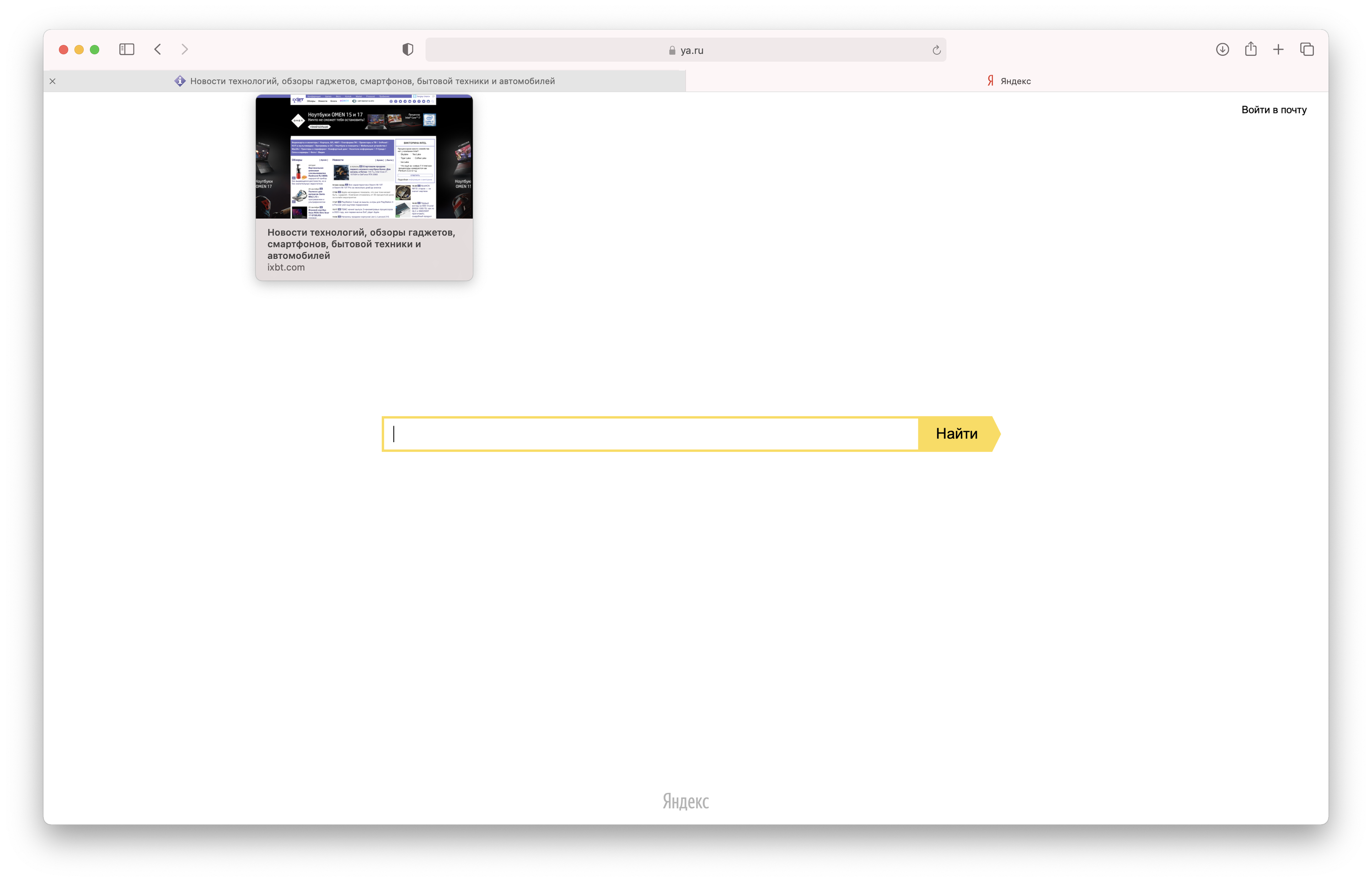Click the gray Яндекс footer logo

pos(685,801)
